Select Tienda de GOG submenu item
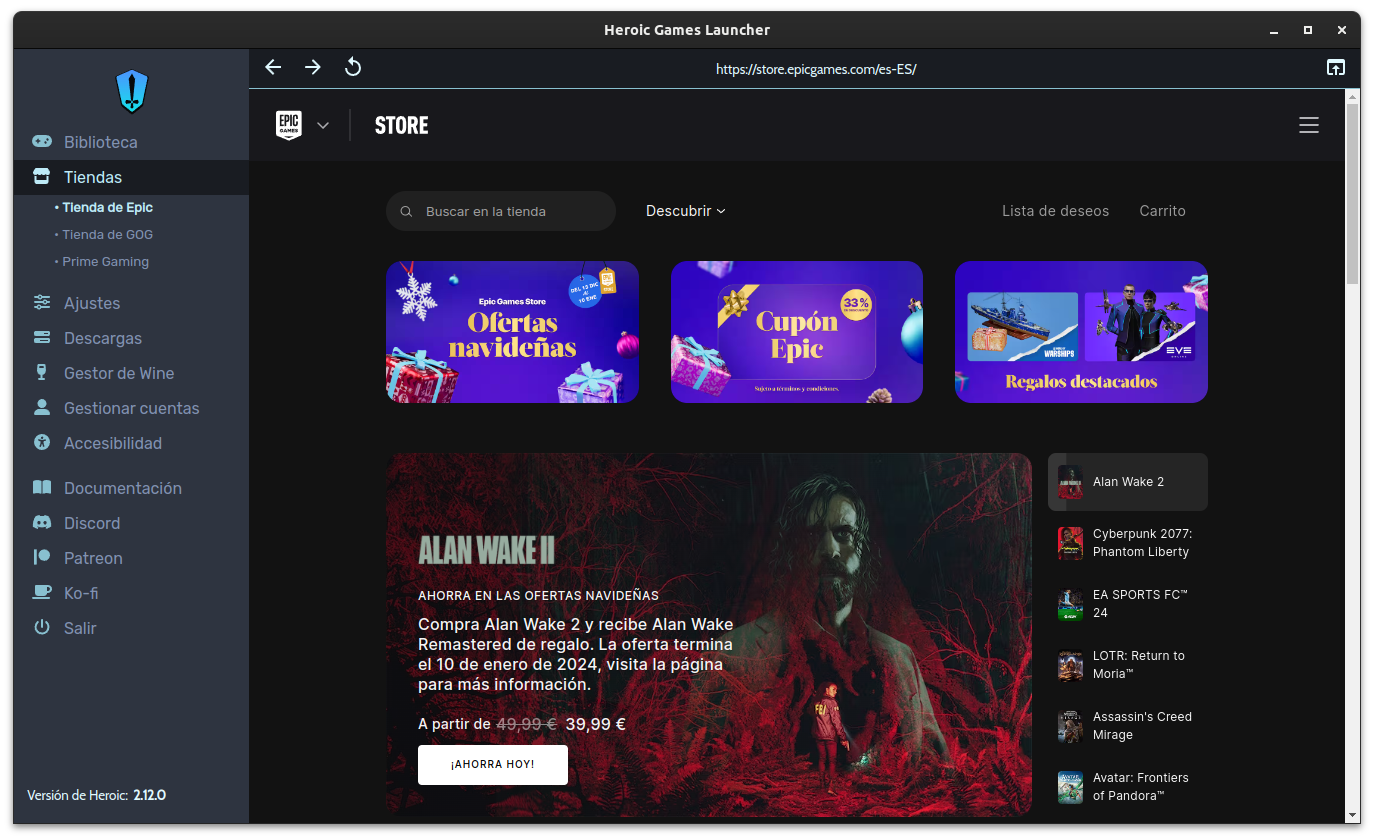This screenshot has height=840, width=1374. 107,234
